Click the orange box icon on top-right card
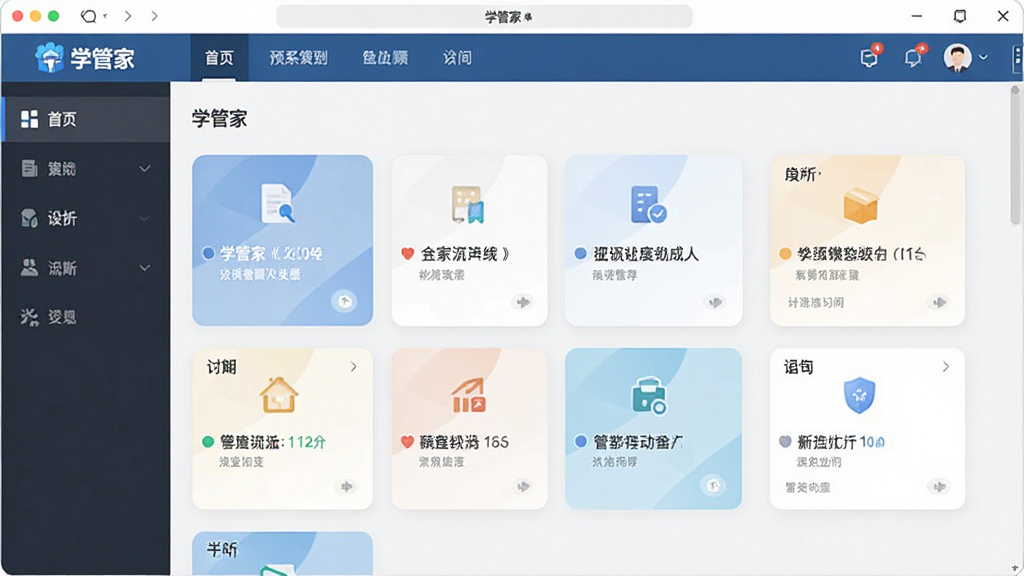This screenshot has height=576, width=1024. [x=860, y=205]
